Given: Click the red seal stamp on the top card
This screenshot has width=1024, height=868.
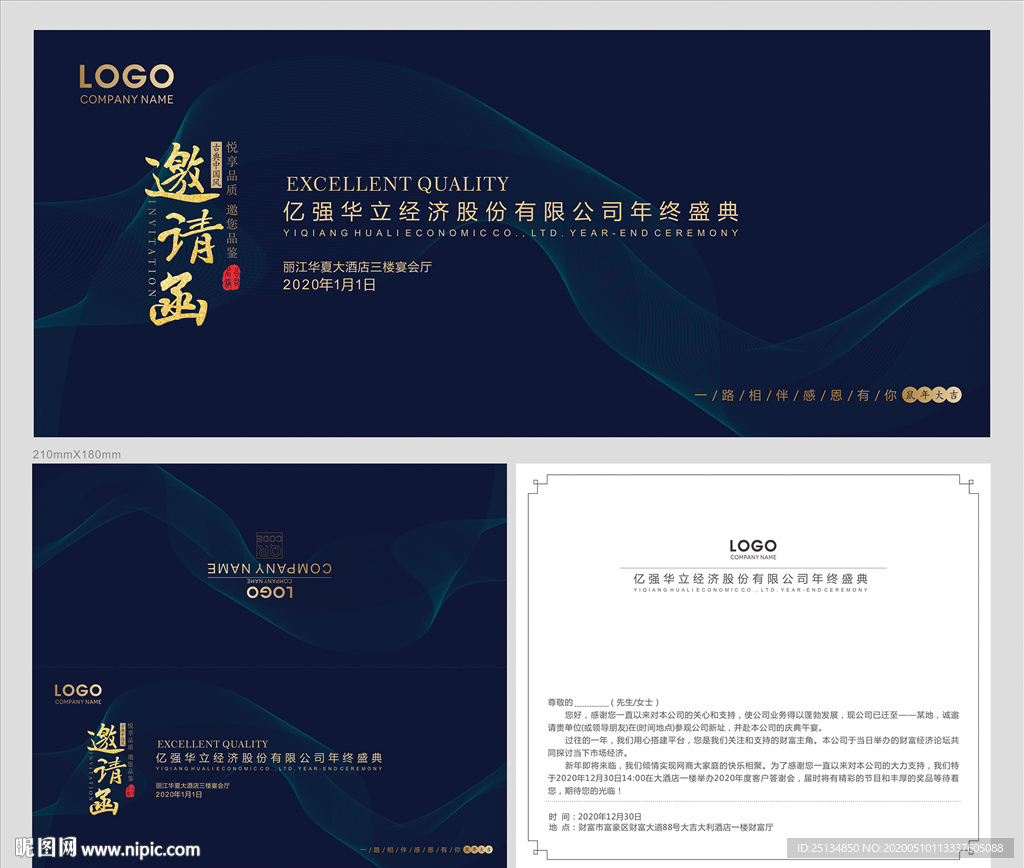Looking at the screenshot, I should coord(231,277).
